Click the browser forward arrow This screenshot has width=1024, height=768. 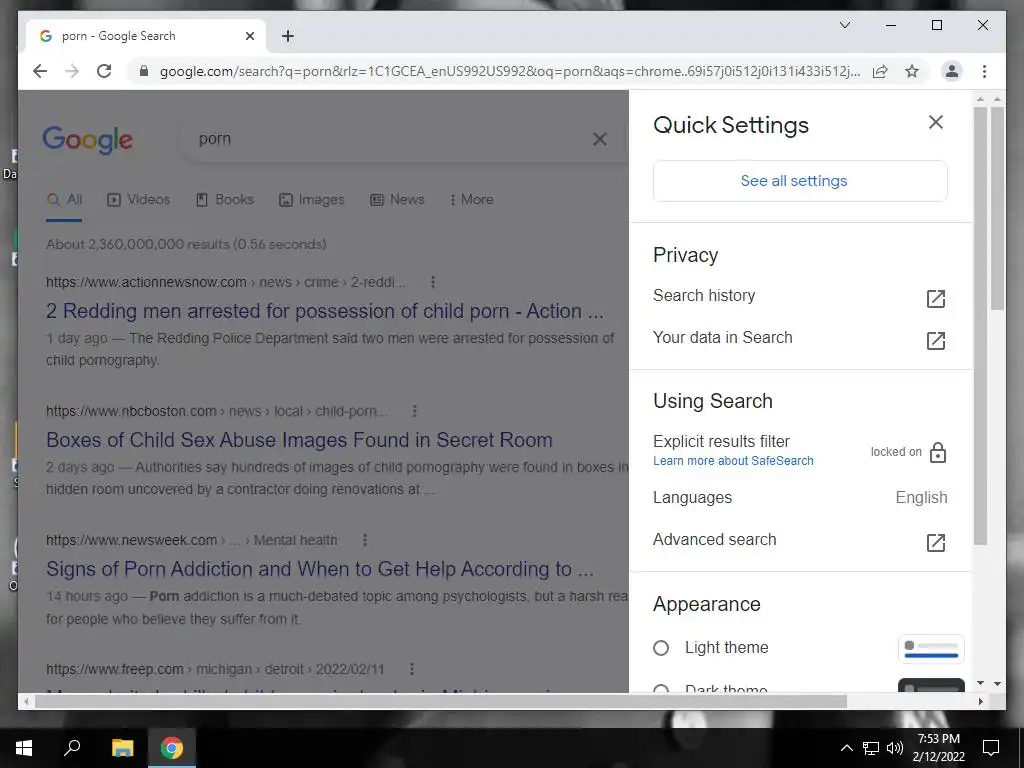72,71
